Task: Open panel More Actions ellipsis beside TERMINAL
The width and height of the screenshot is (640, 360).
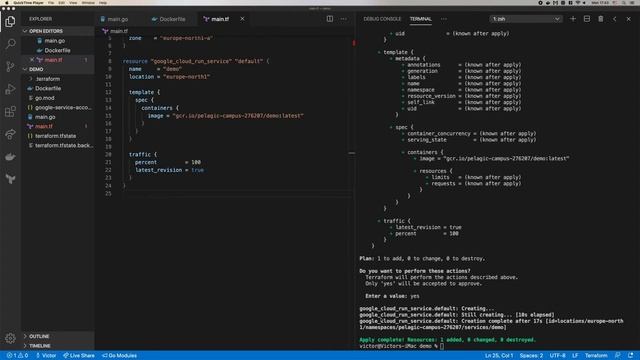Action: [x=444, y=19]
